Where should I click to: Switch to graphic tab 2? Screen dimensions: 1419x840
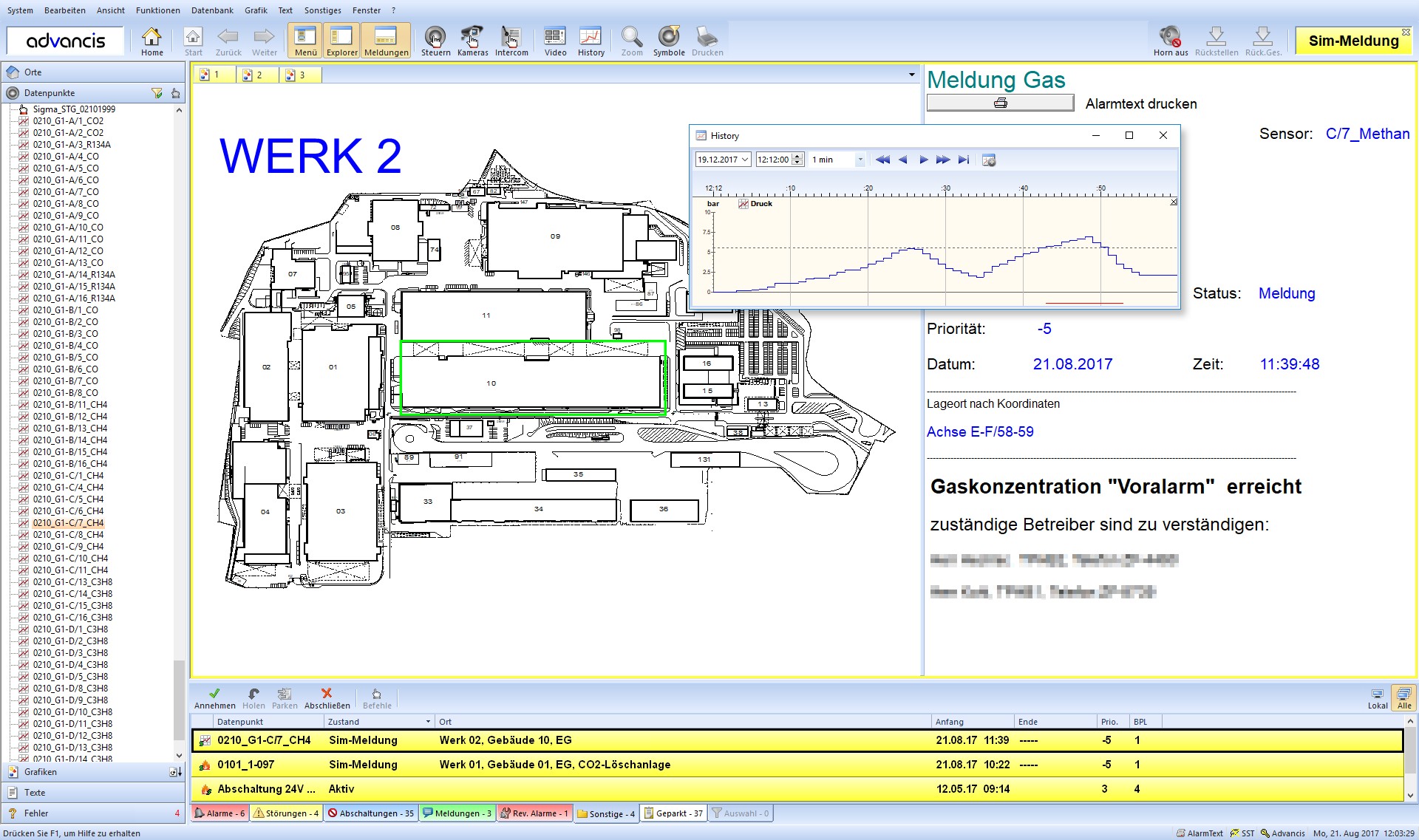(257, 75)
